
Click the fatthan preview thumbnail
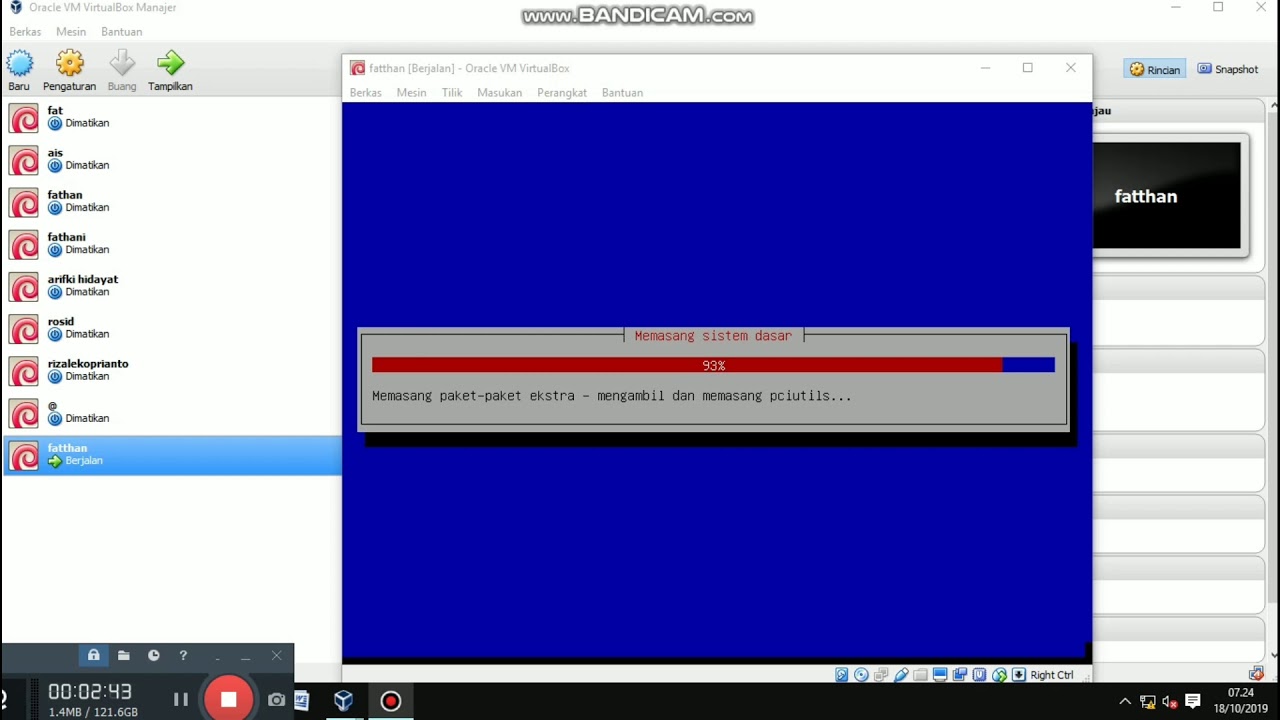(x=1166, y=195)
